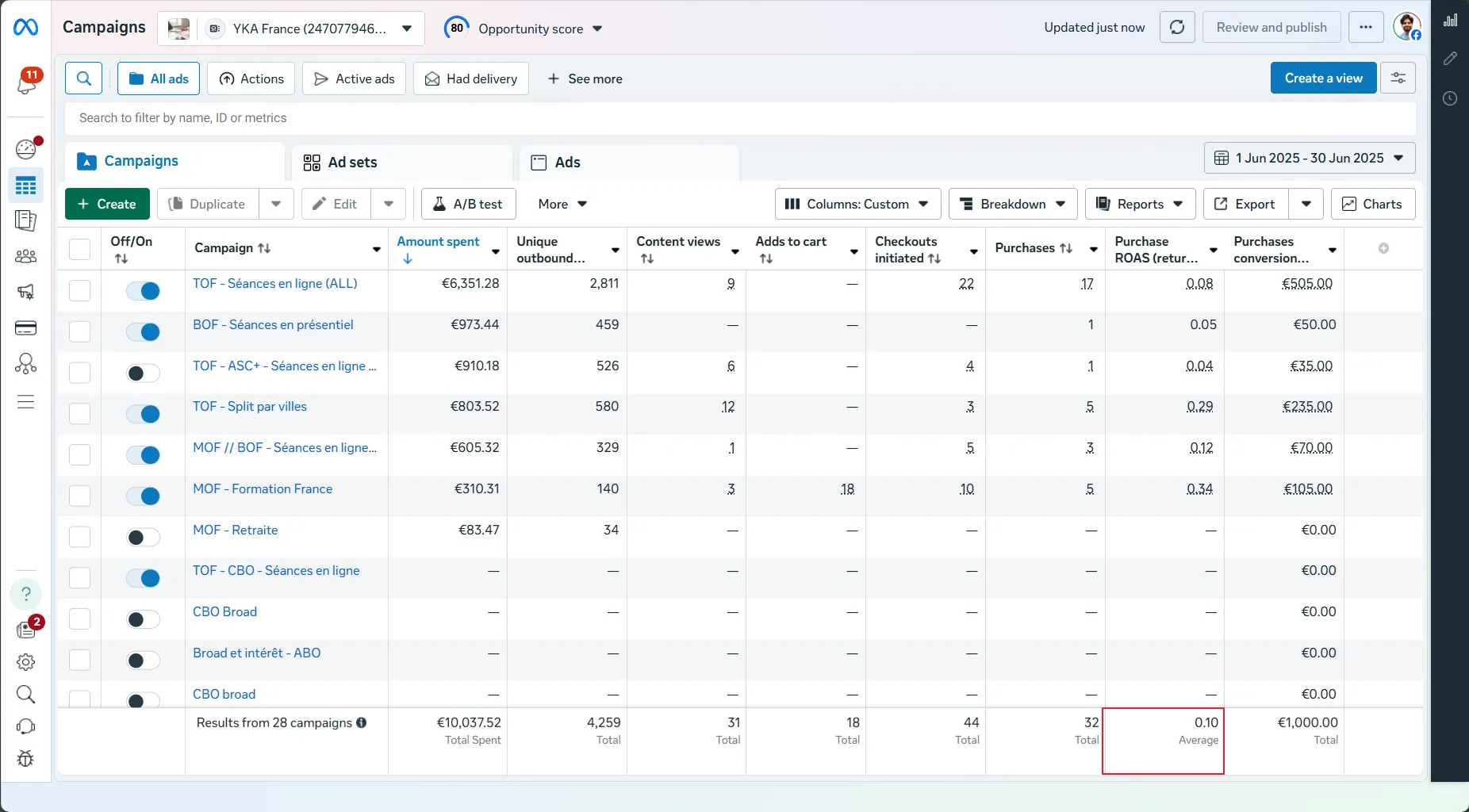Open the right panel clock history icon

pyautogui.click(x=1451, y=98)
